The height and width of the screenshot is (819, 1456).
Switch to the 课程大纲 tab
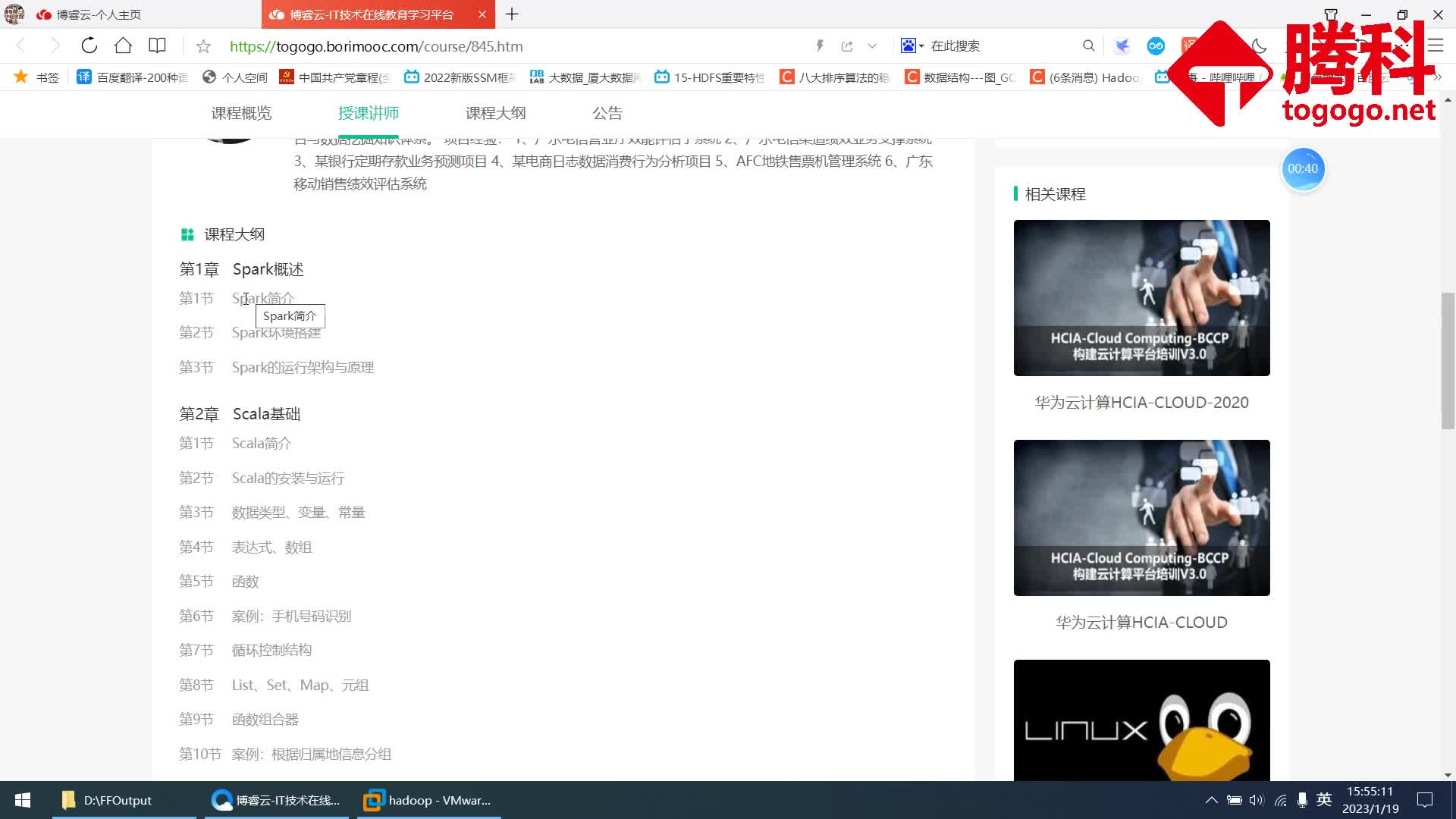pos(495,113)
